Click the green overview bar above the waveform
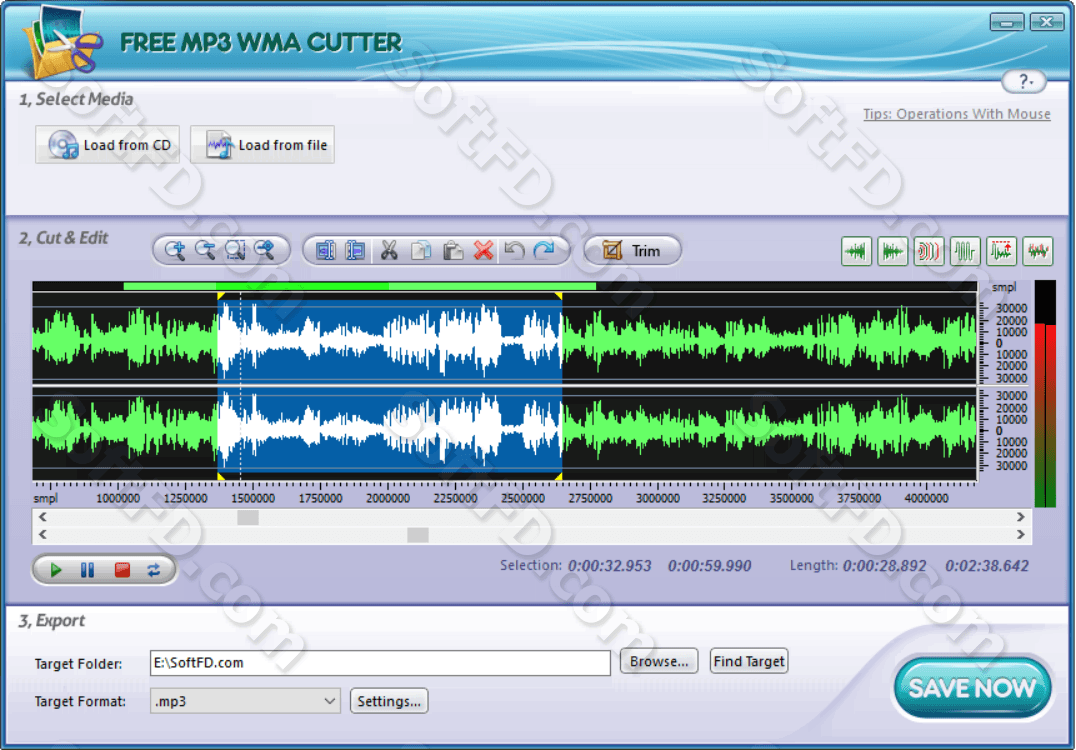1076x750 pixels. click(360, 286)
